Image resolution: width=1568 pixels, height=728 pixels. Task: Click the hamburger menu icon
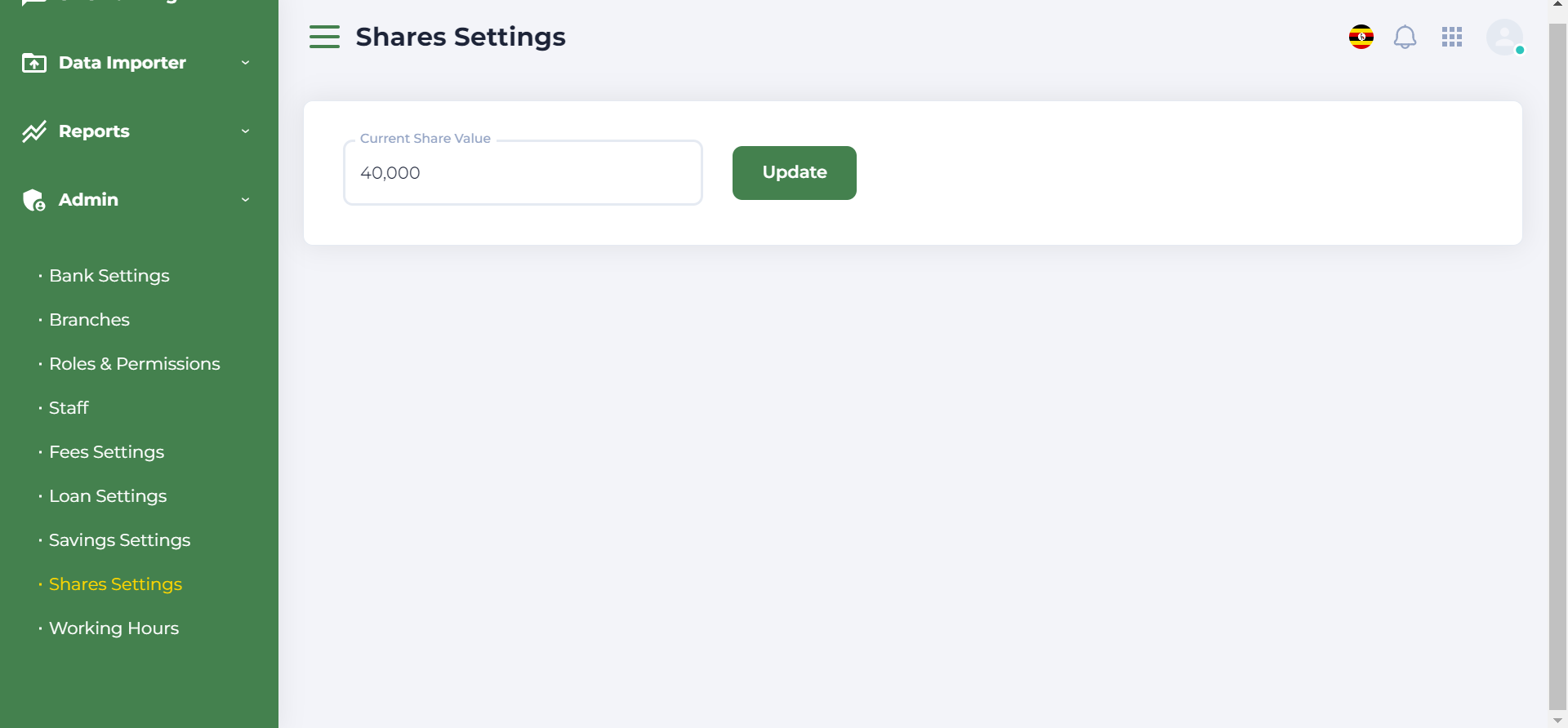(324, 37)
